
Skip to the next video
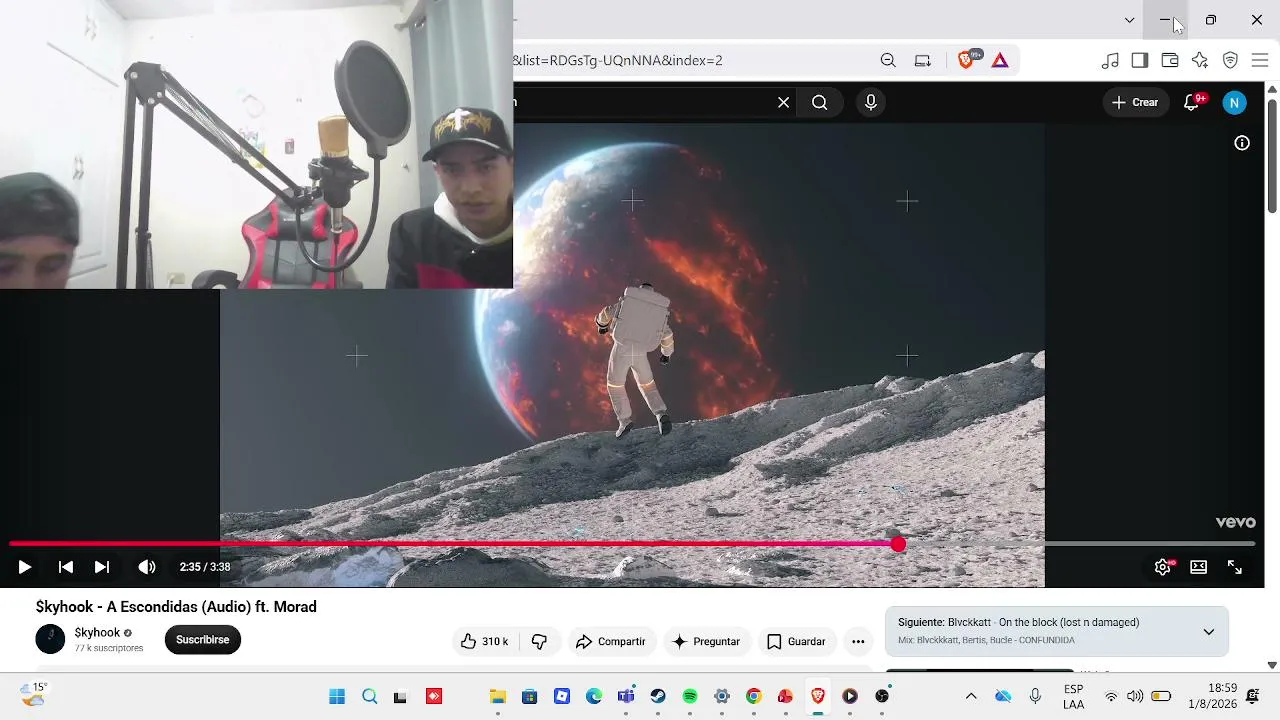tap(102, 567)
